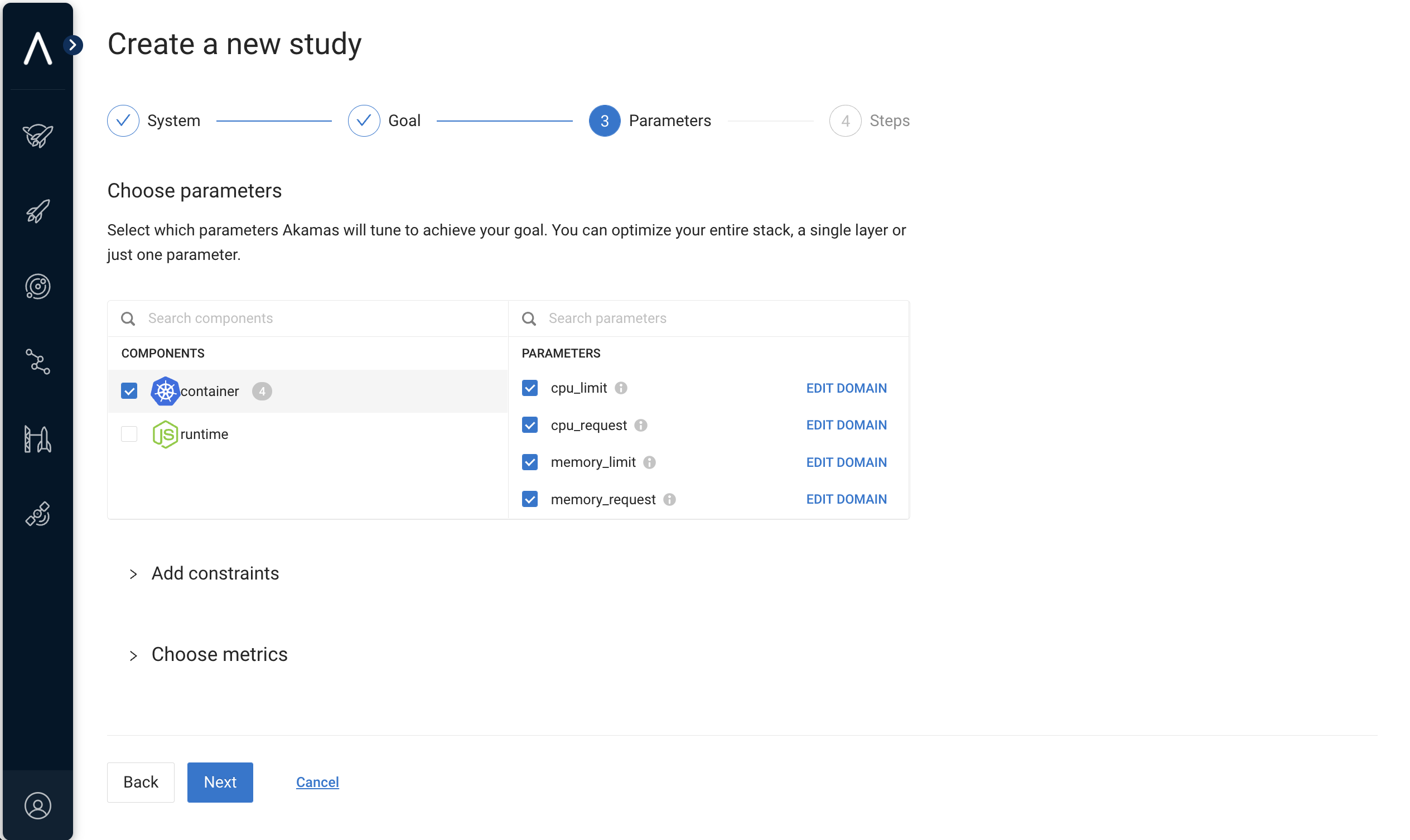1410x840 pixels.
Task: Check the runtime component checkbox
Action: (x=129, y=434)
